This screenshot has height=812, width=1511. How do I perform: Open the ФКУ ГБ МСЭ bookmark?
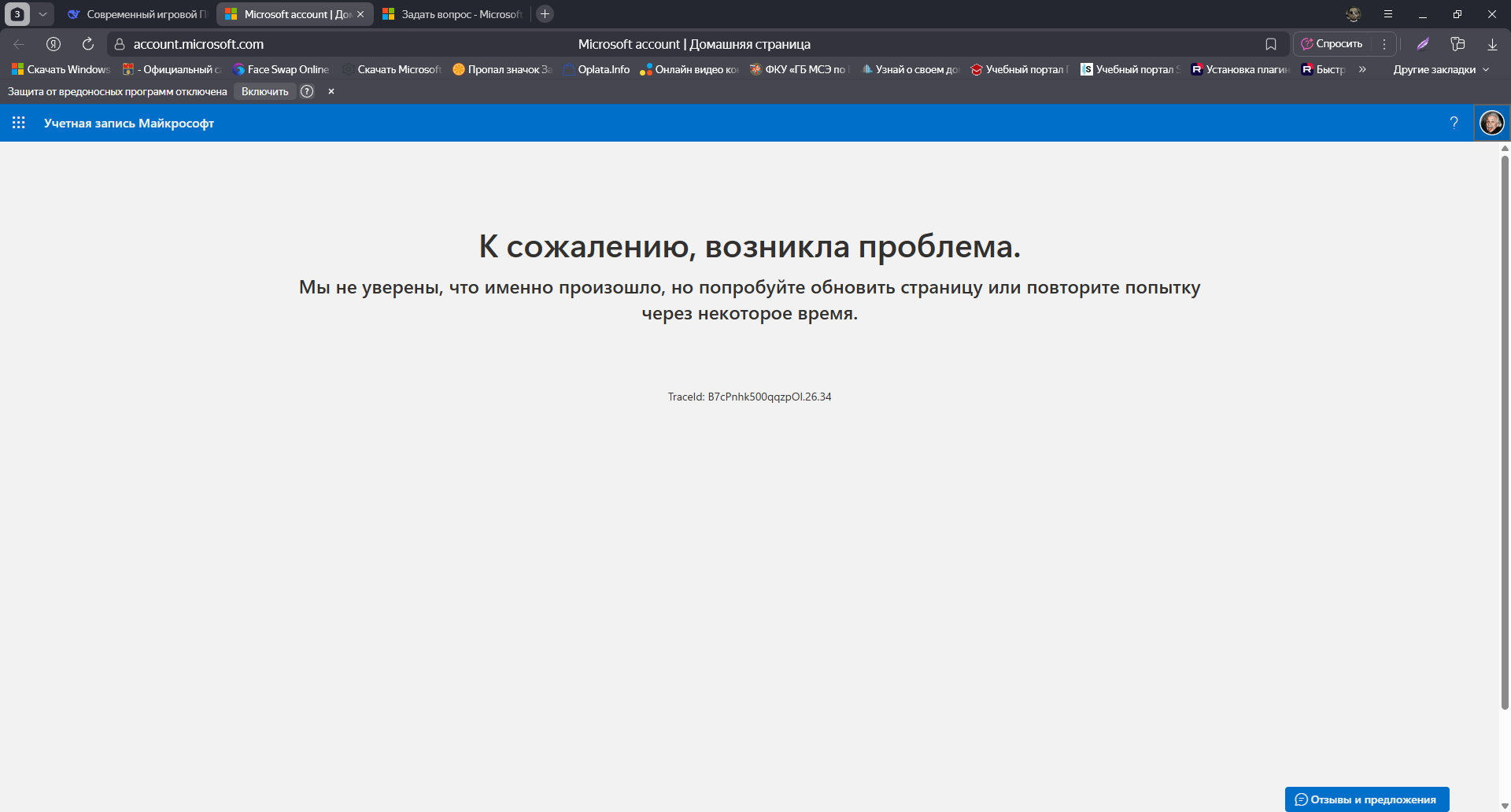pyautogui.click(x=800, y=69)
